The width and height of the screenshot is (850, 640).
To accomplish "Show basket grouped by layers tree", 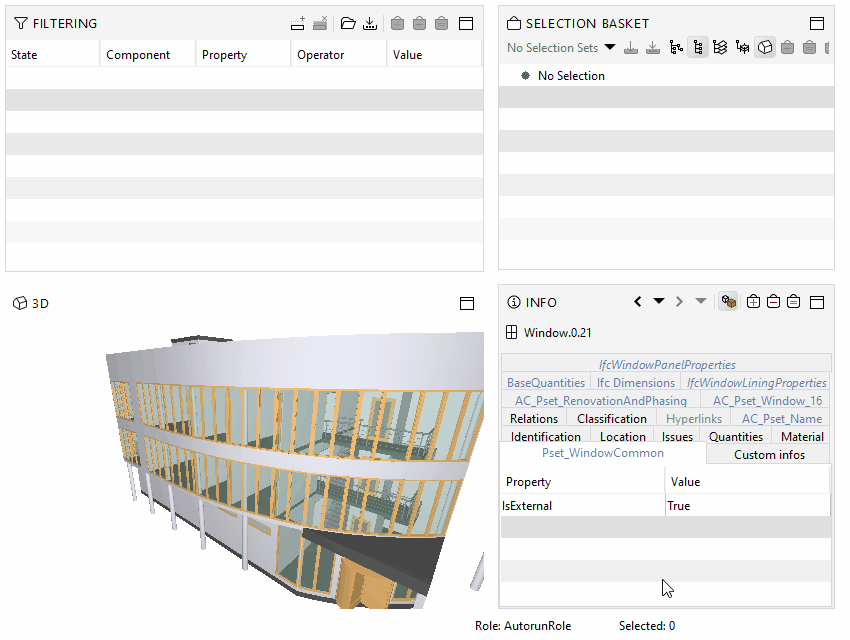I will click(720, 48).
